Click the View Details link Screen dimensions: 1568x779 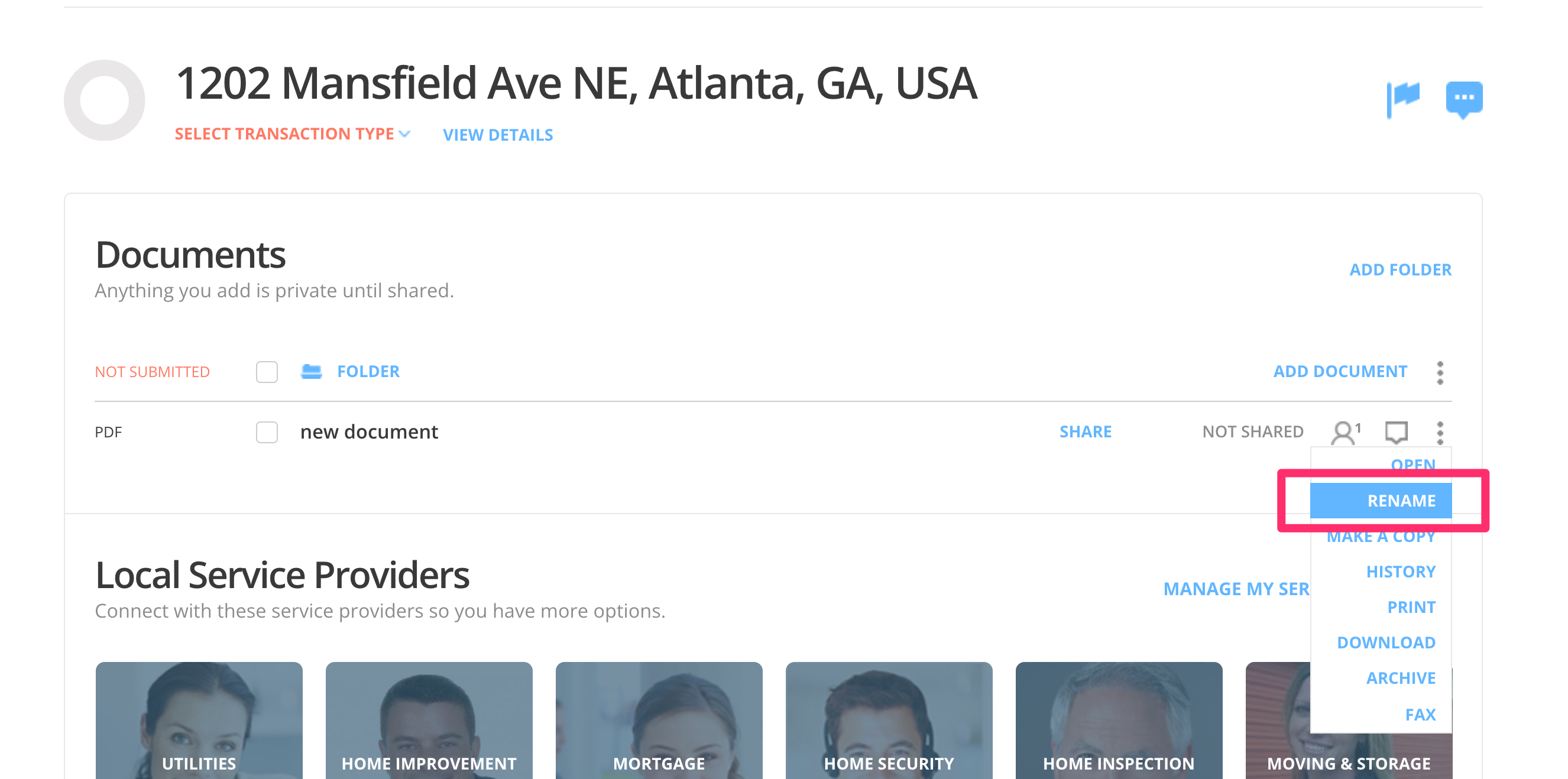(498, 135)
